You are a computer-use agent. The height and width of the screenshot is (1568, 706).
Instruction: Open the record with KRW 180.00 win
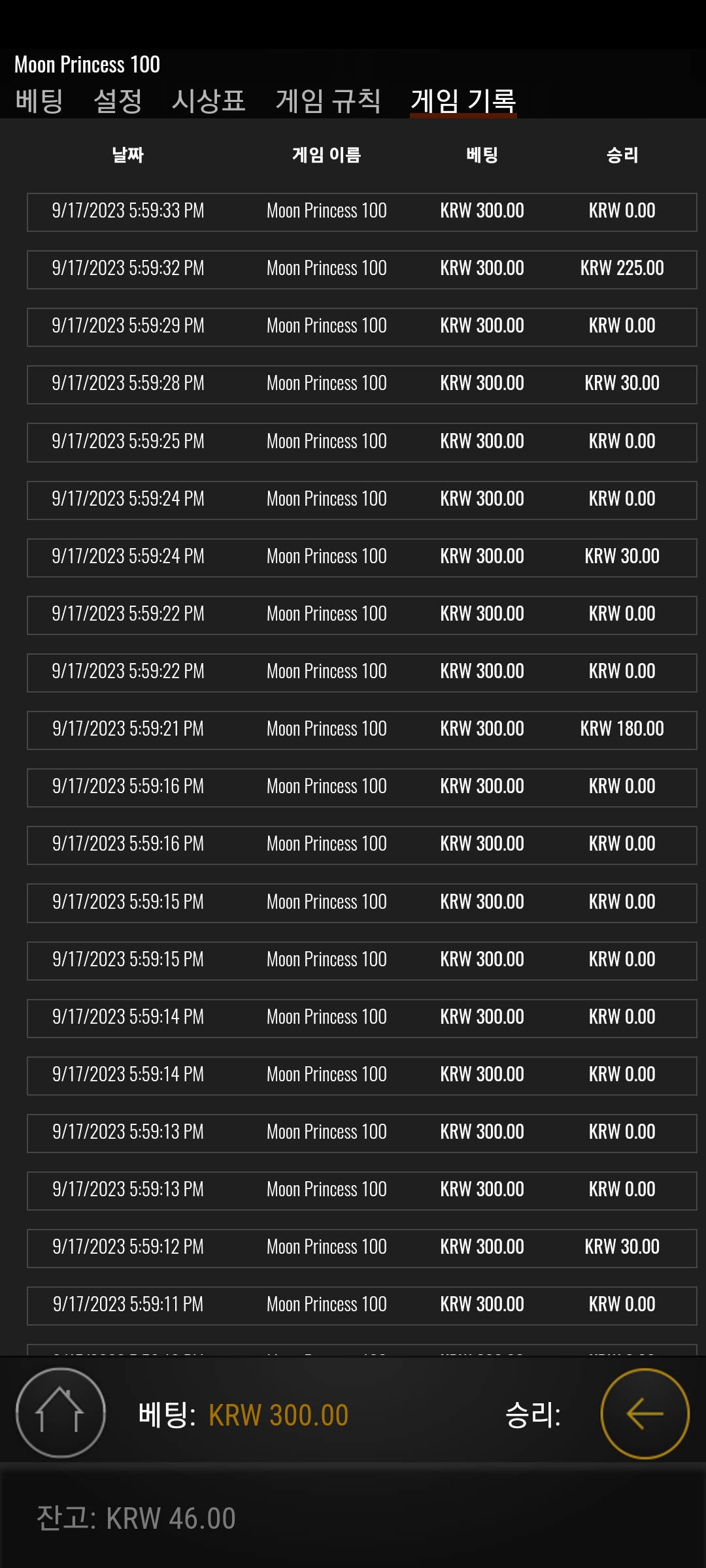coord(361,730)
